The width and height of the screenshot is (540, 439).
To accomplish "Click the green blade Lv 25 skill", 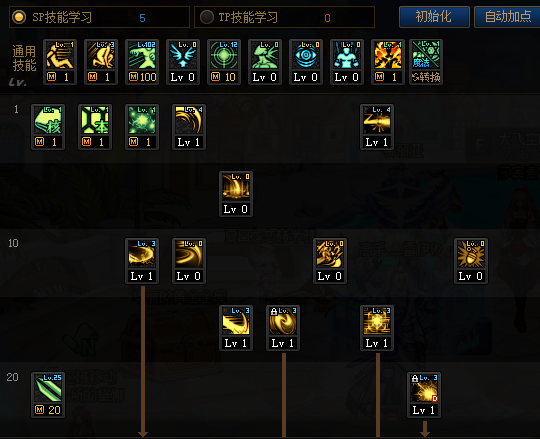I will [x=48, y=395].
